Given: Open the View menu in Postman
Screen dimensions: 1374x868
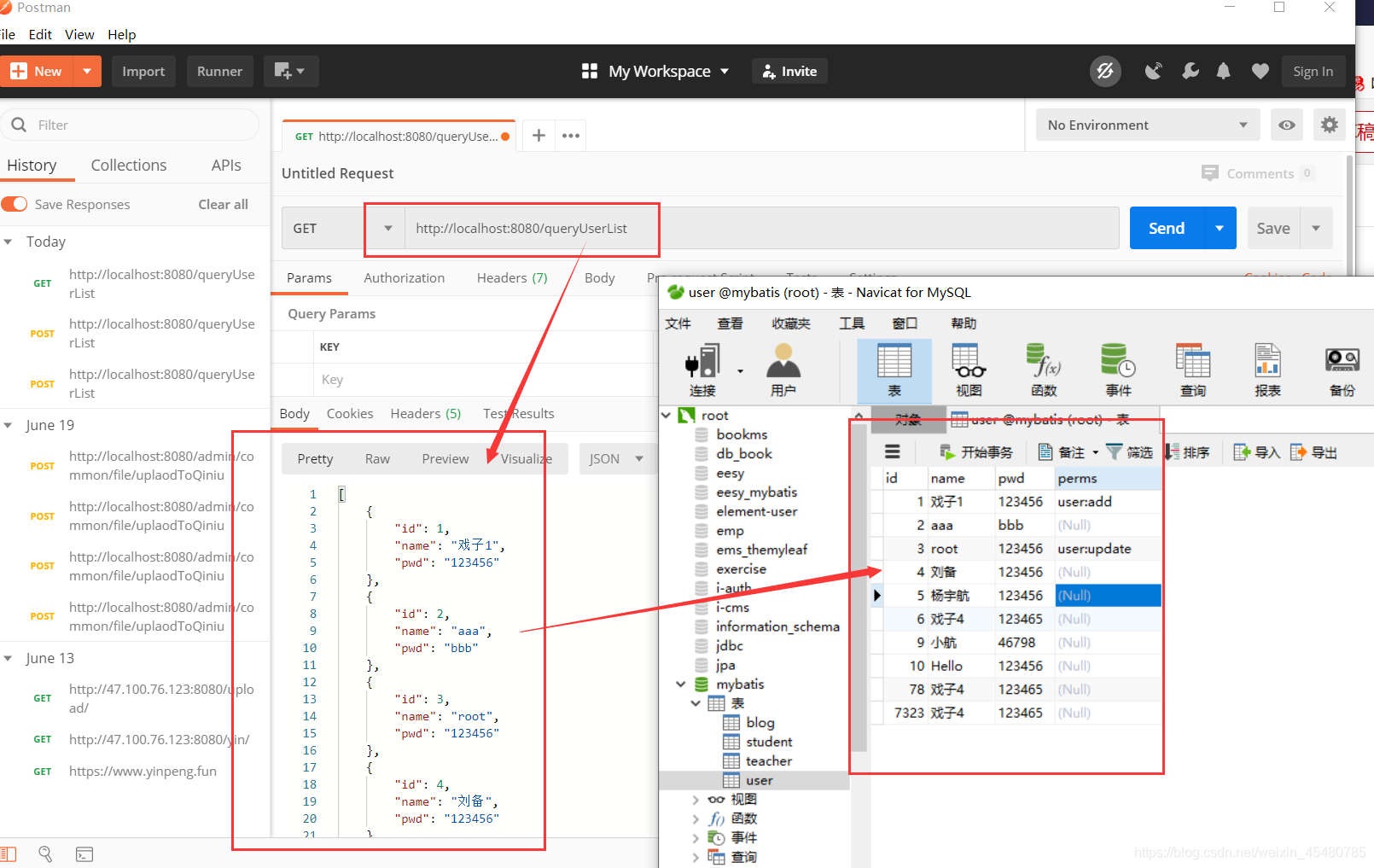Looking at the screenshot, I should pyautogui.click(x=79, y=35).
